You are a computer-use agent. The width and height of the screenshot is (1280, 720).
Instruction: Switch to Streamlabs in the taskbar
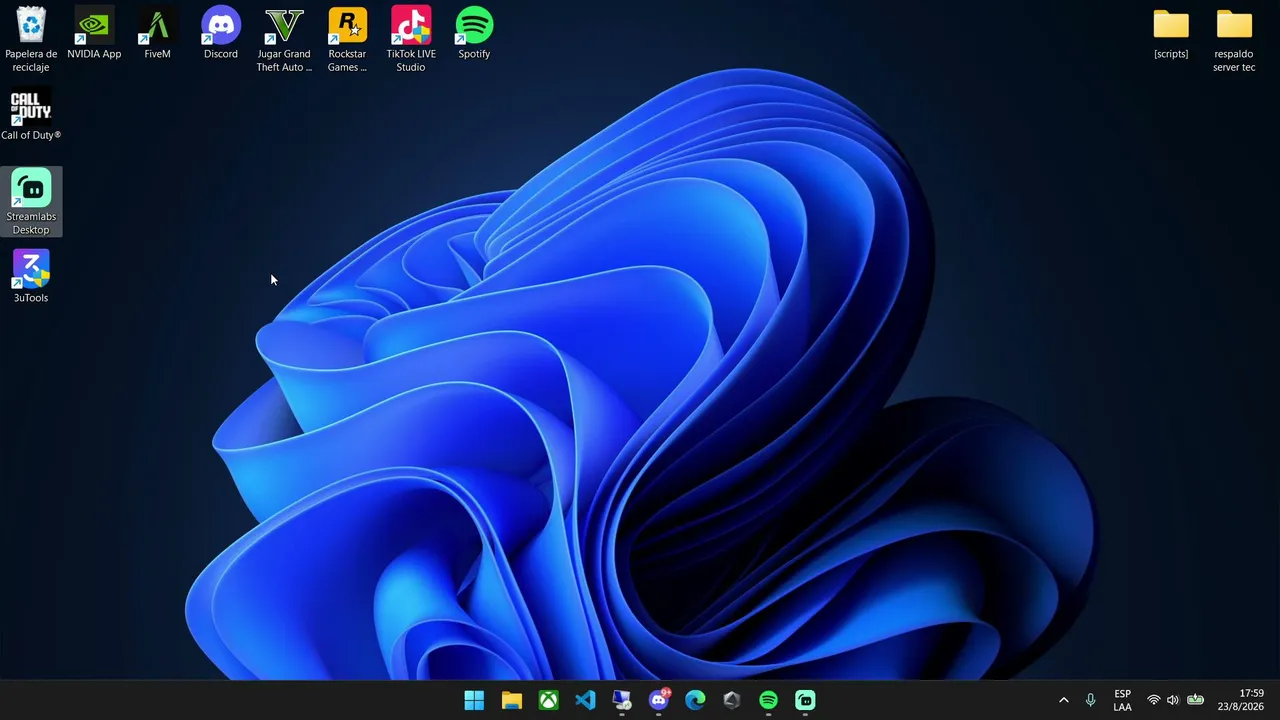tap(805, 700)
